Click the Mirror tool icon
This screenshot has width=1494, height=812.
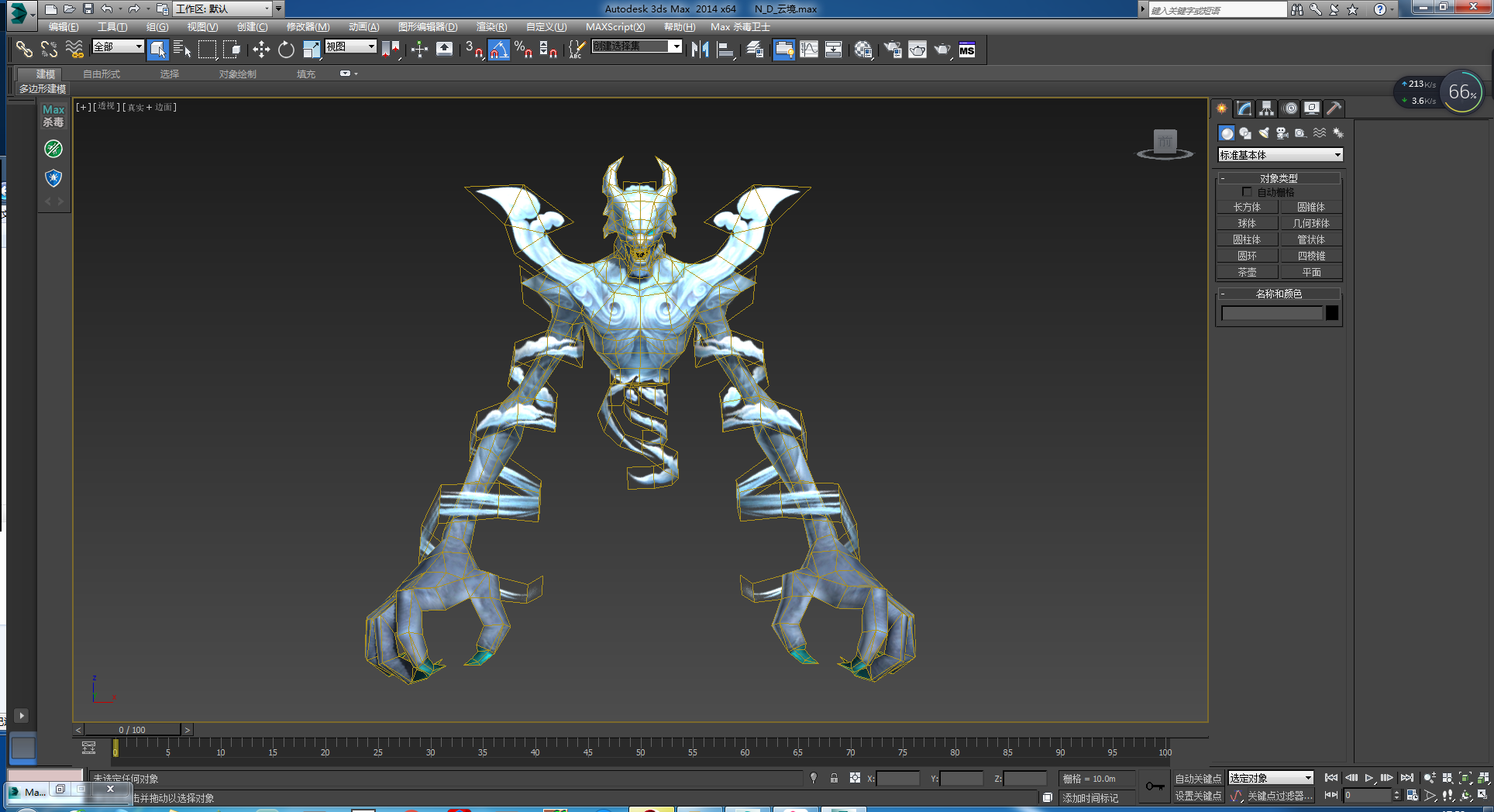point(701,50)
